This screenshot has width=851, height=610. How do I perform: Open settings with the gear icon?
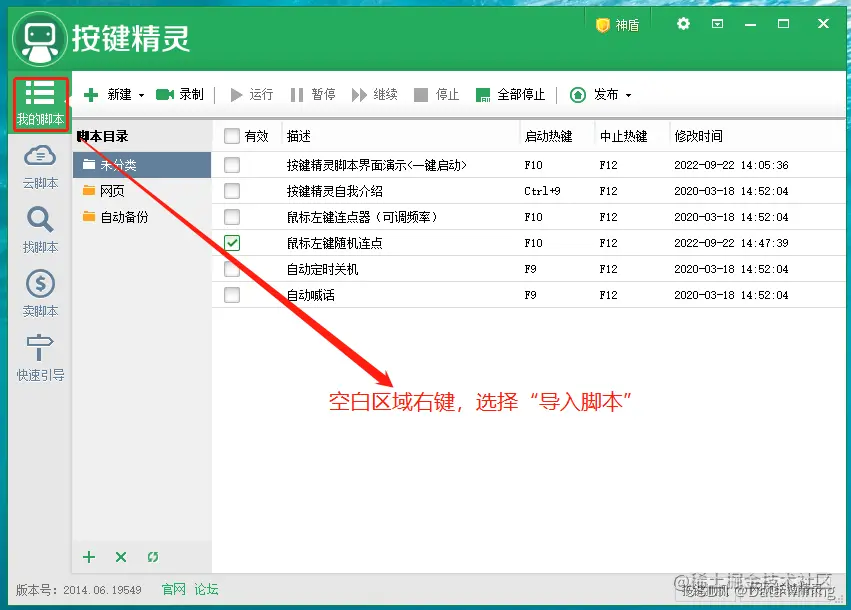pos(683,24)
